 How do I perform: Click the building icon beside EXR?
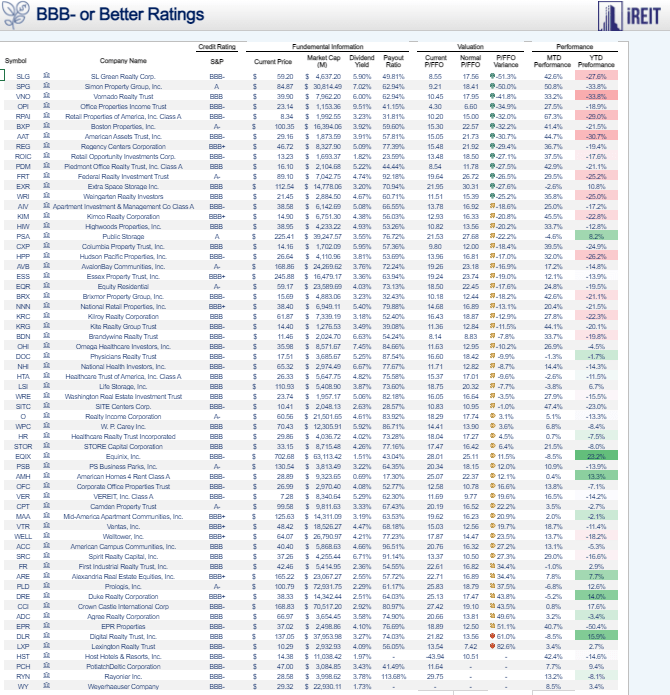47,186
